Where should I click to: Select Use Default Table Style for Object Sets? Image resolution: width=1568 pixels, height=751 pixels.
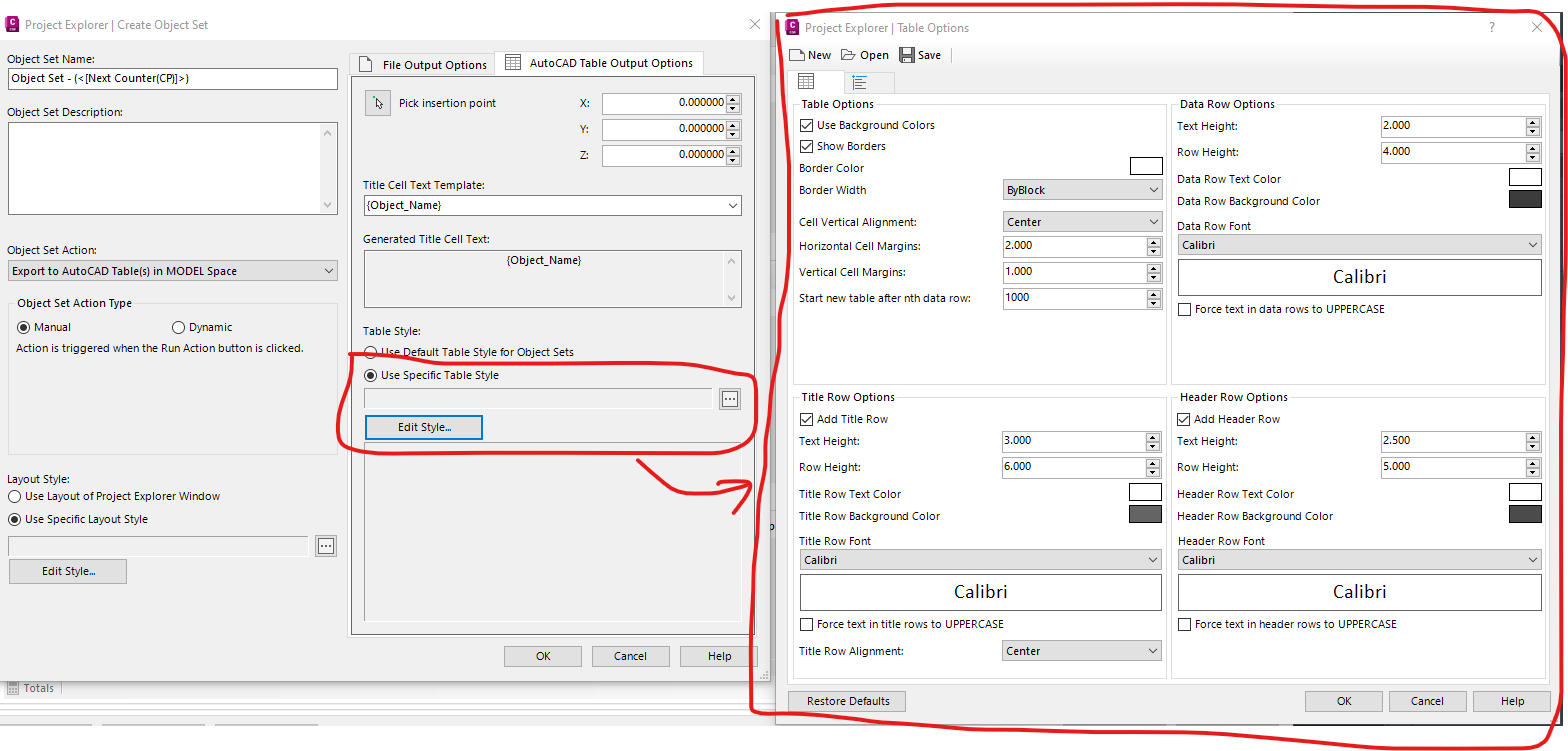click(x=370, y=352)
